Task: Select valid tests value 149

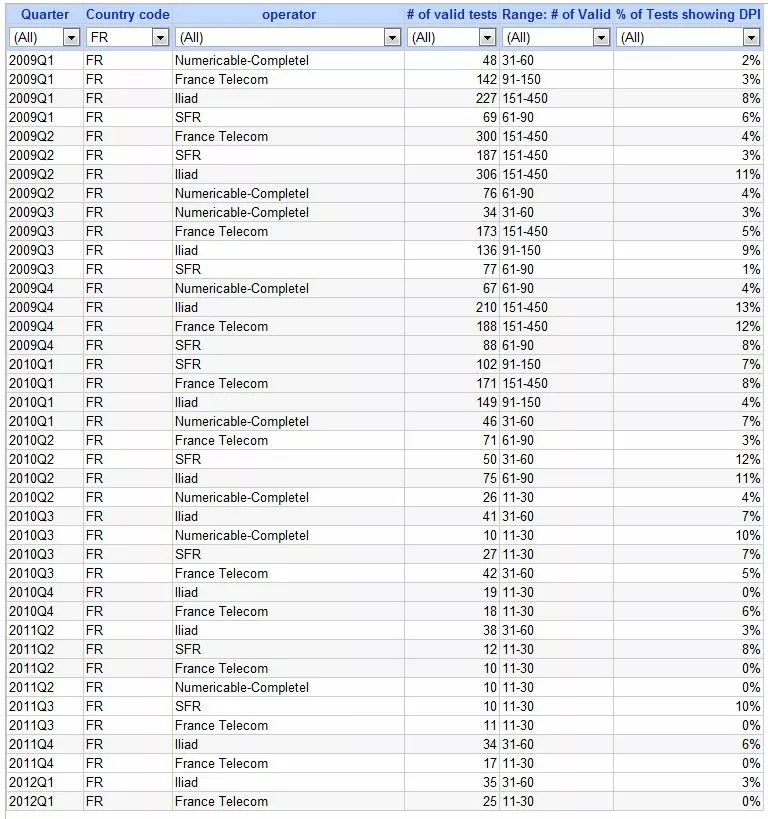Action: click(x=486, y=402)
